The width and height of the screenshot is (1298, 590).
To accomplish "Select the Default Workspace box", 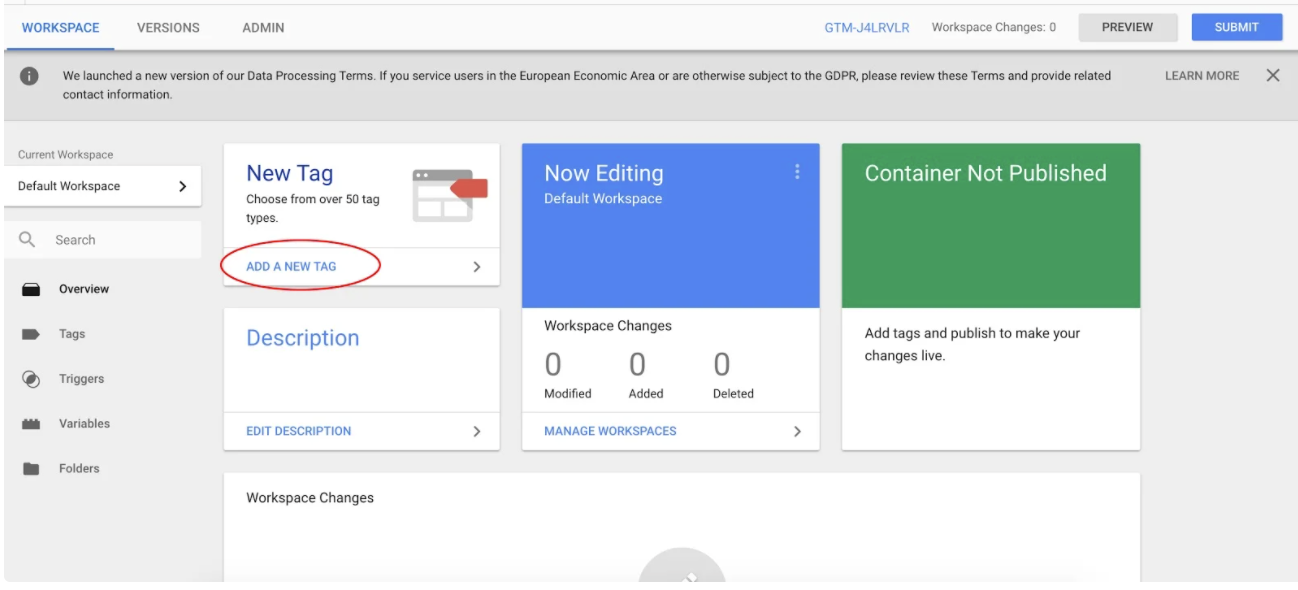I will (102, 186).
